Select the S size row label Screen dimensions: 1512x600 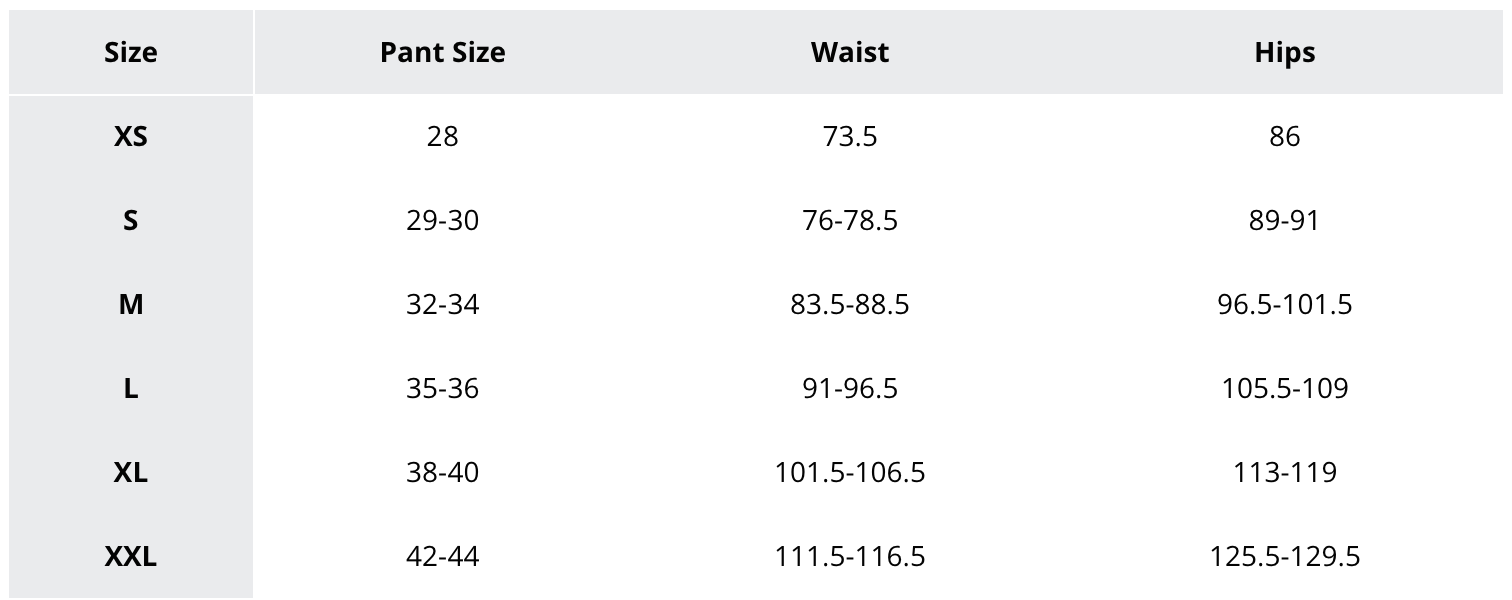[x=131, y=220]
